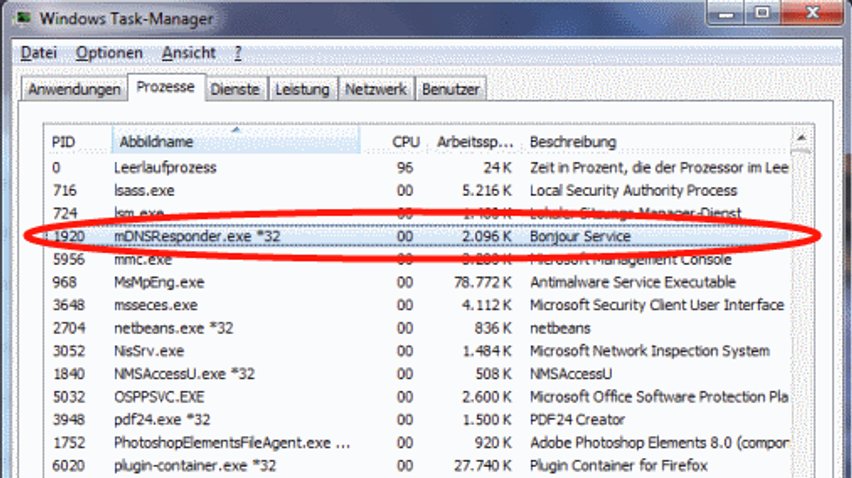Select the MsMpEng.exe process

[x=418, y=282]
